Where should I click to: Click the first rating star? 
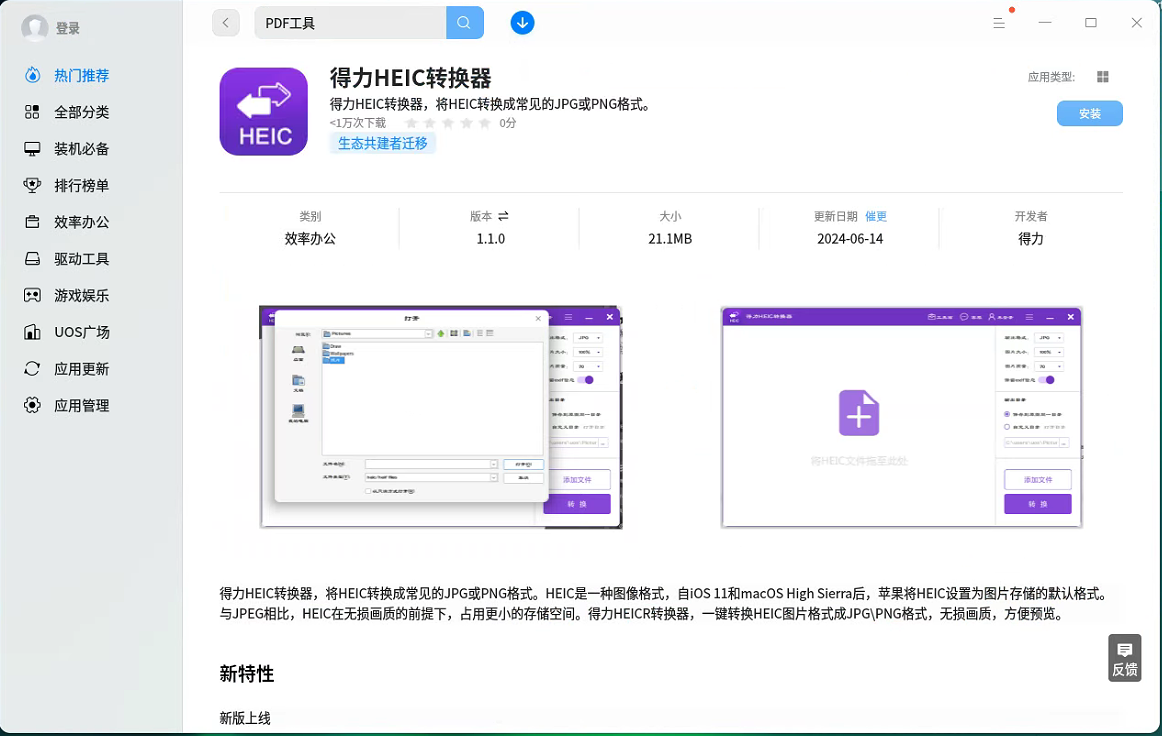pyautogui.click(x=411, y=123)
